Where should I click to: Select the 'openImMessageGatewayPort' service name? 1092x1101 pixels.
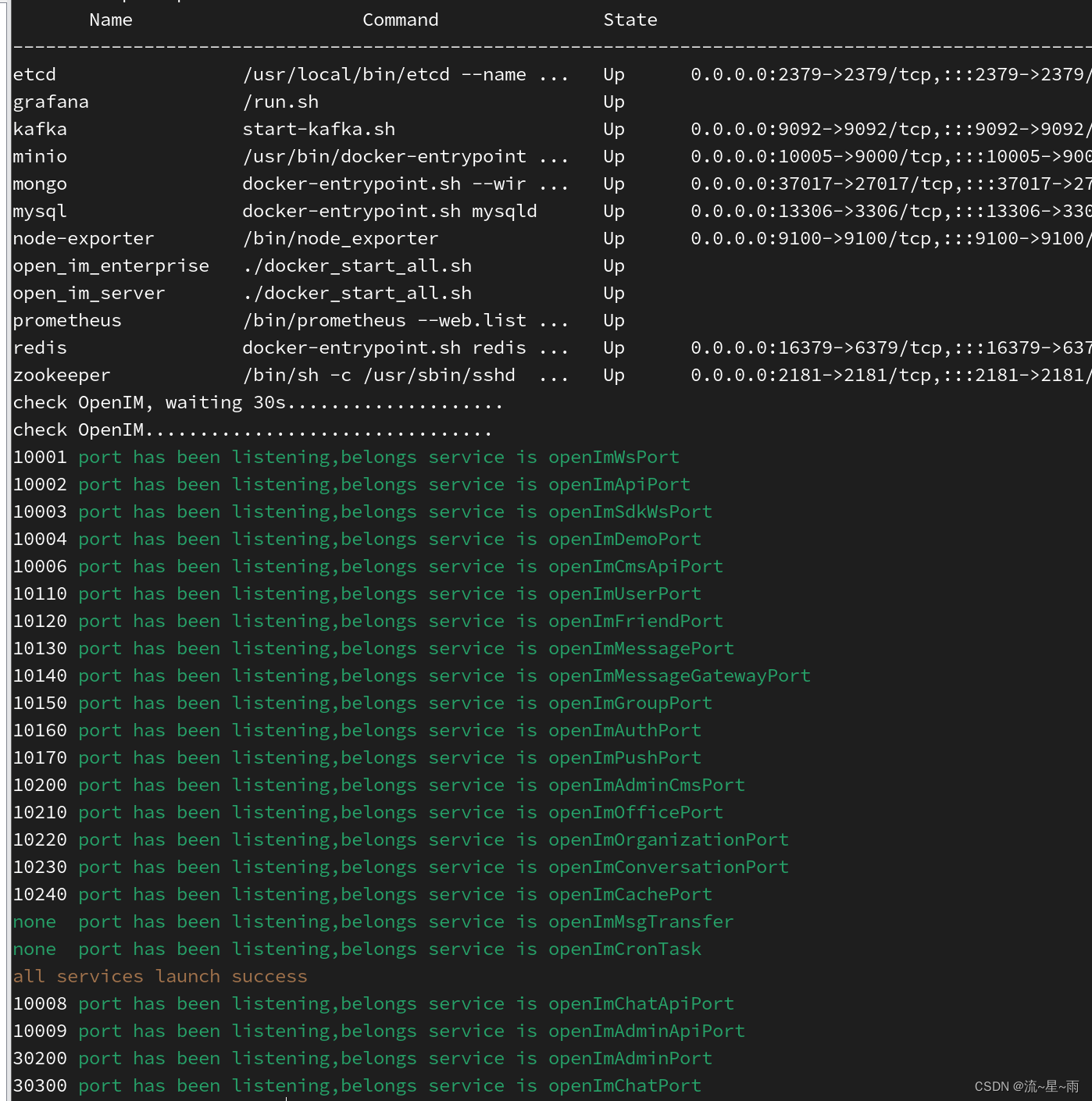(x=680, y=676)
